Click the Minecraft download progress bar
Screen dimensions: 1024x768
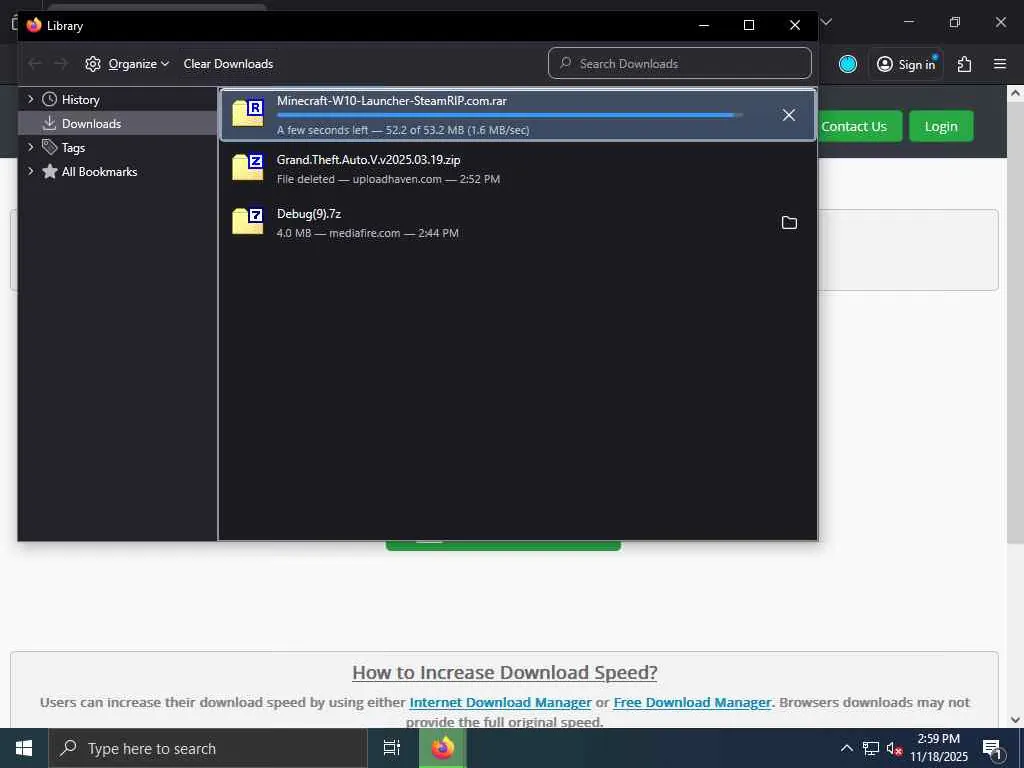pyautogui.click(x=509, y=115)
